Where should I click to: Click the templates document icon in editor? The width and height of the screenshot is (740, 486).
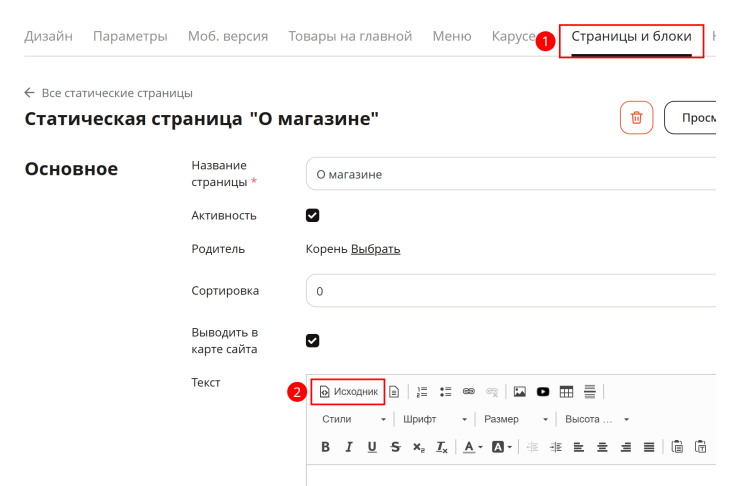[x=394, y=392]
